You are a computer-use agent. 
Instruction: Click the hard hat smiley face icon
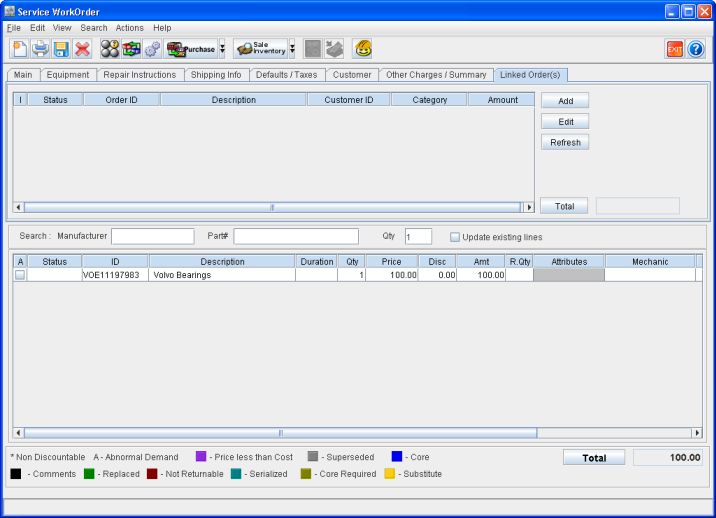click(363, 49)
